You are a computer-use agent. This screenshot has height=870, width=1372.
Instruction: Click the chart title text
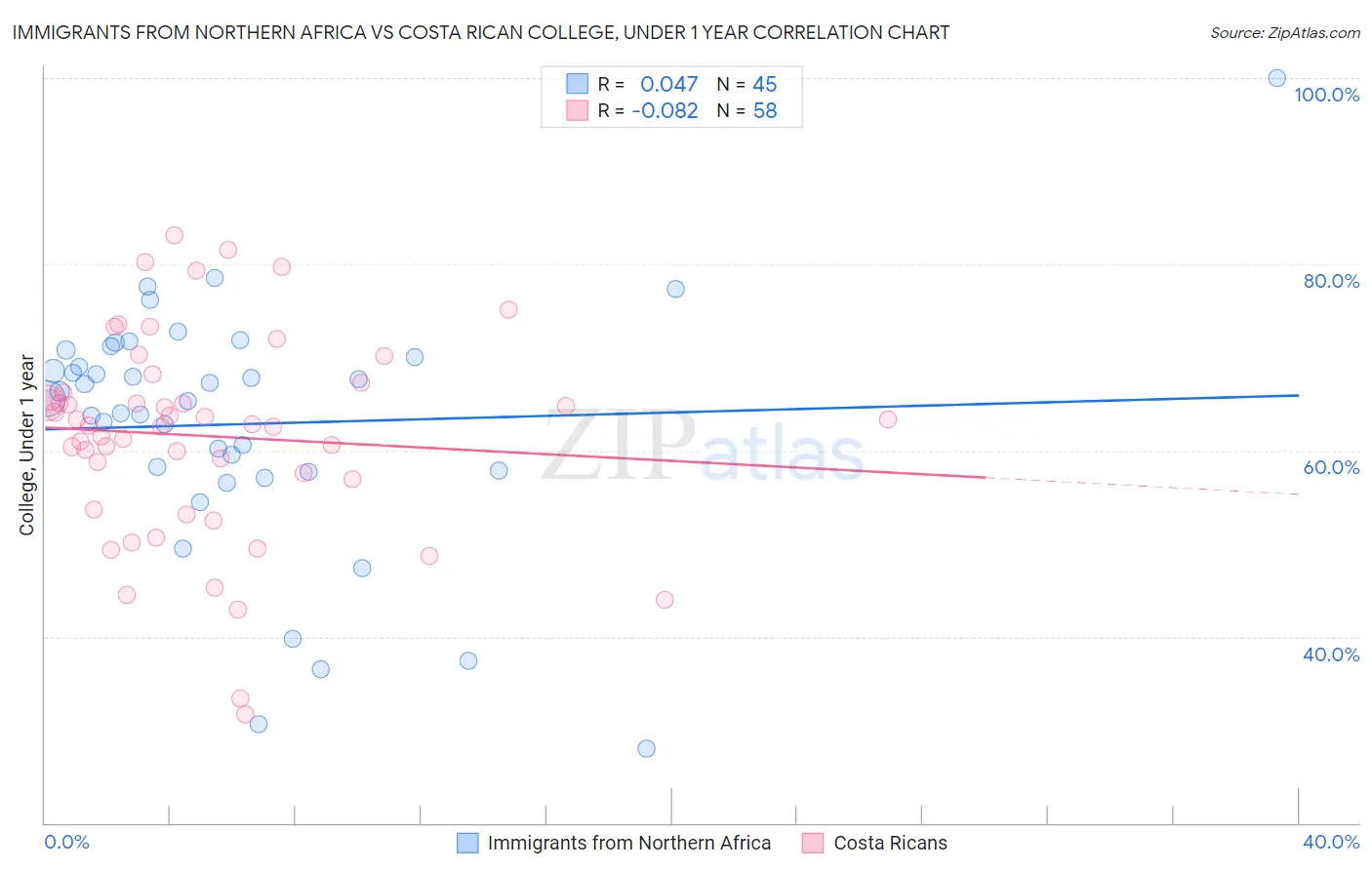click(480, 33)
